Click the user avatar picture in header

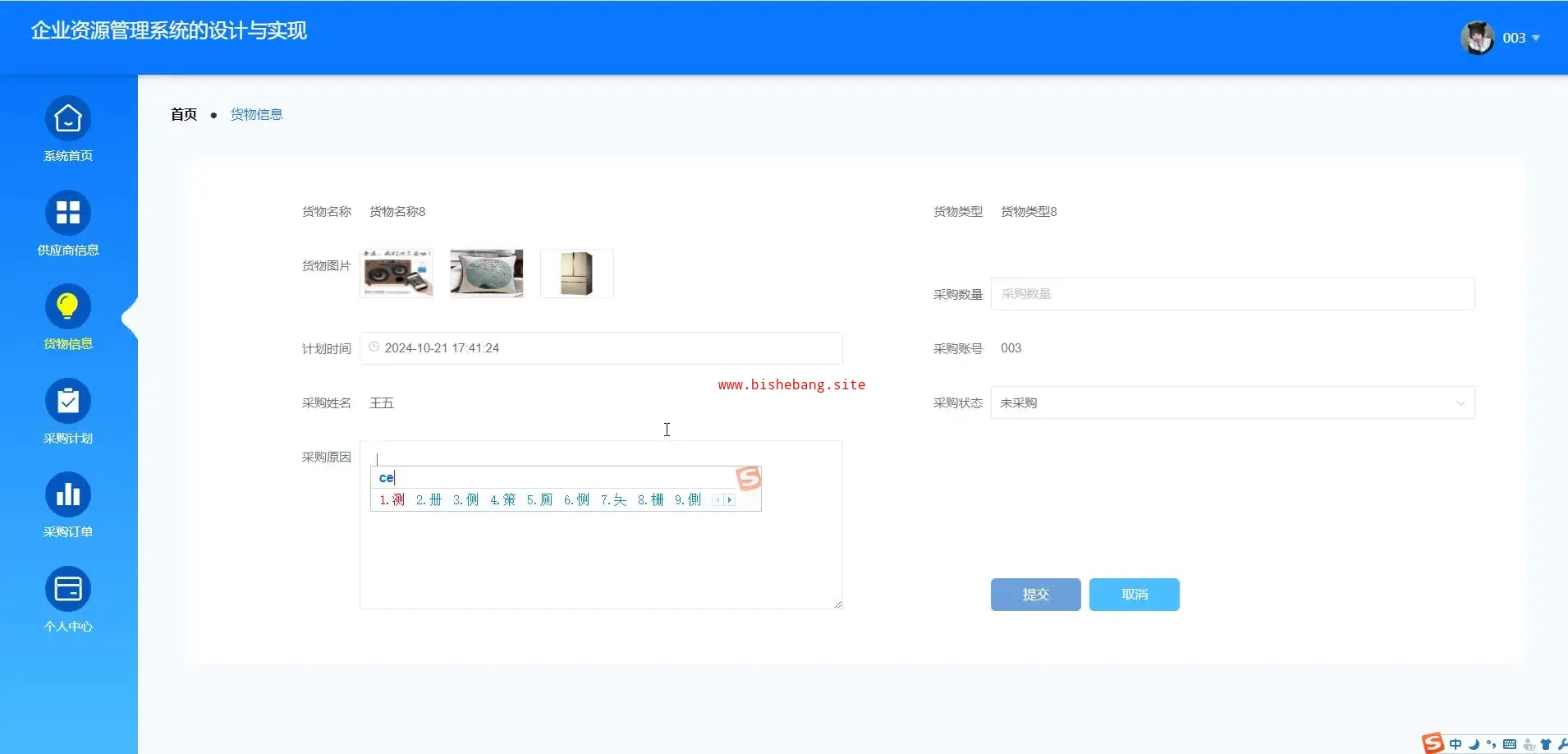[1478, 38]
